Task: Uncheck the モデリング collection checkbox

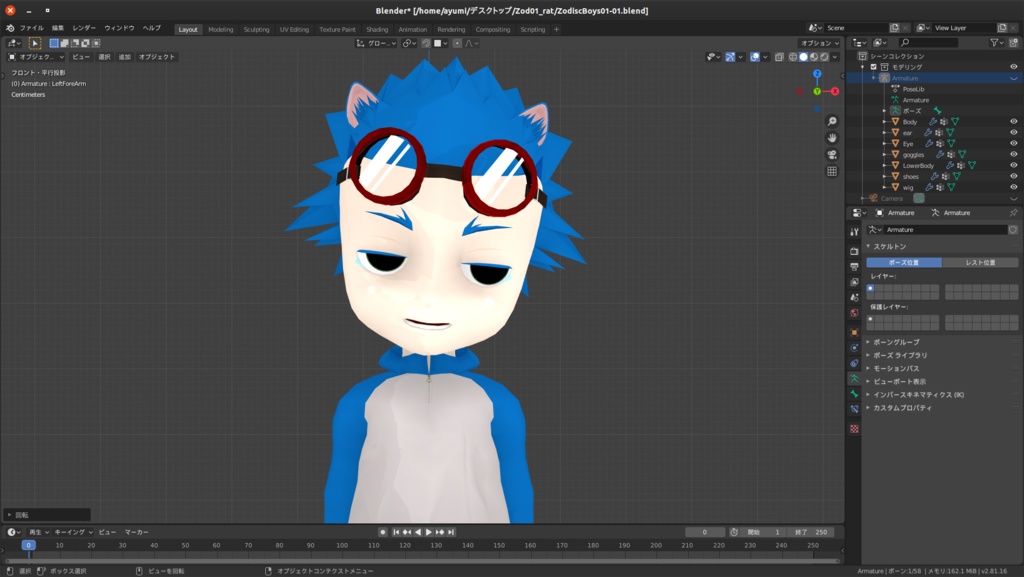Action: tap(873, 67)
